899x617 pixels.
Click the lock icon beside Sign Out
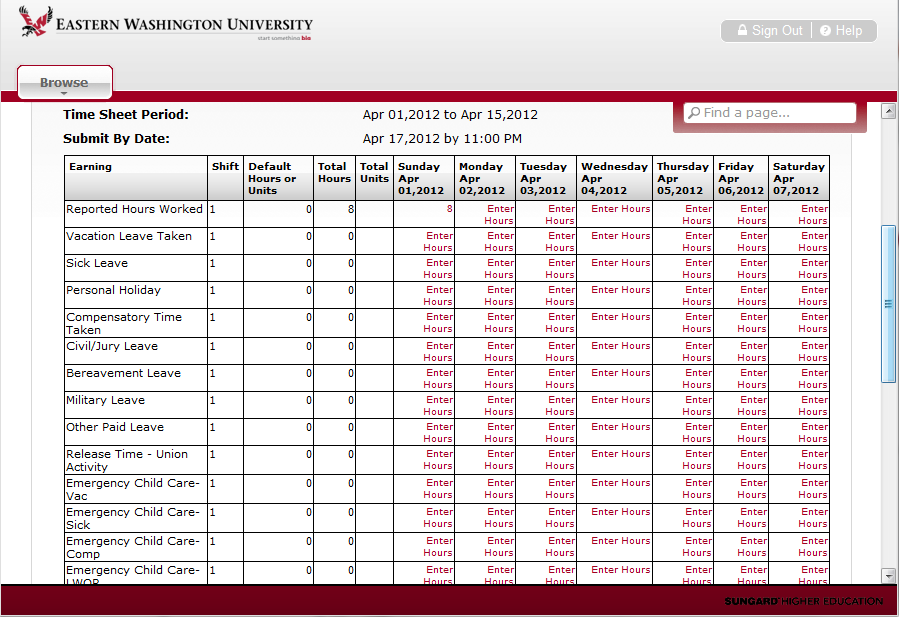(x=742, y=30)
